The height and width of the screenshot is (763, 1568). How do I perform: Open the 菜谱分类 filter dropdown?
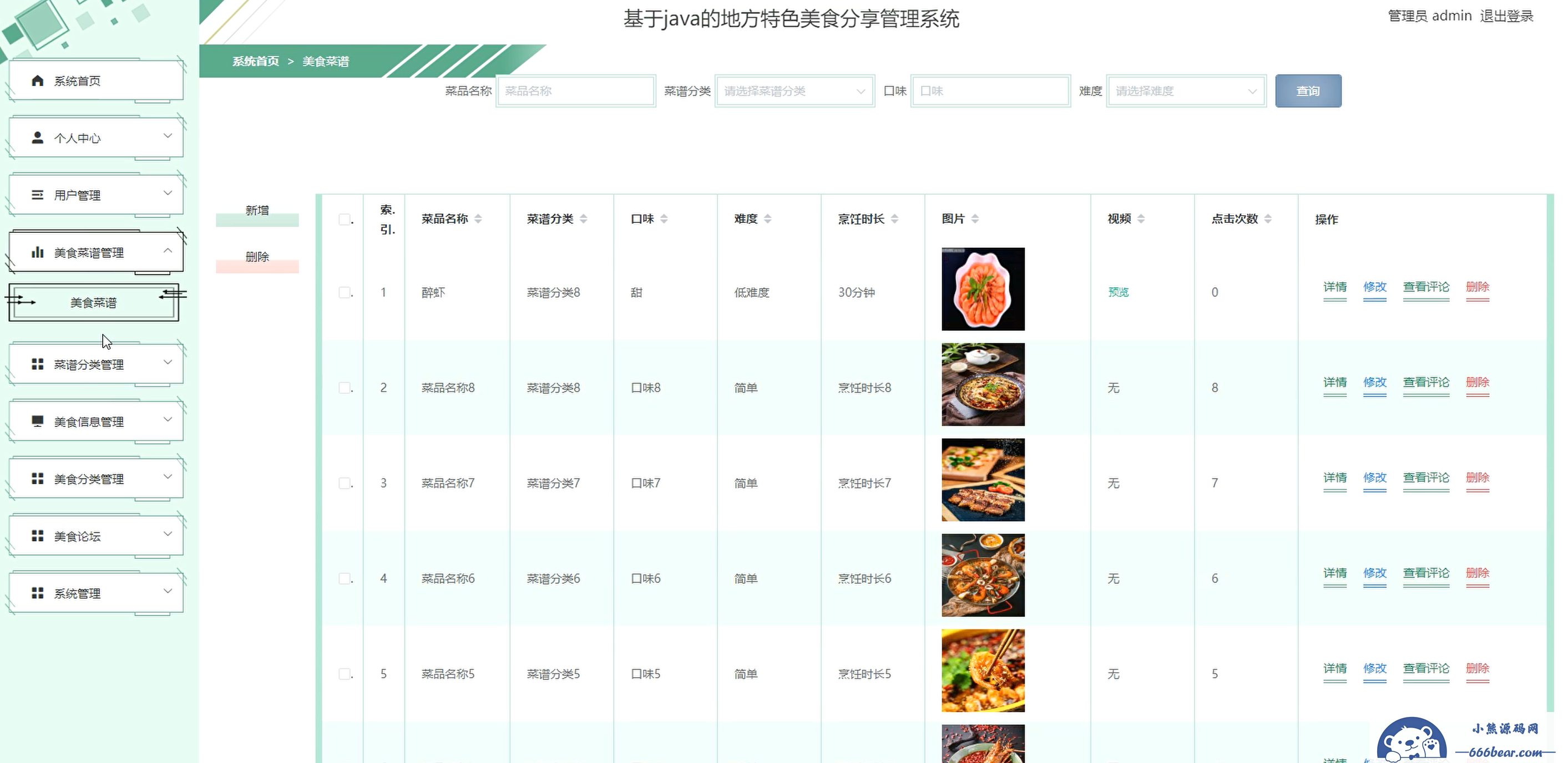(795, 91)
